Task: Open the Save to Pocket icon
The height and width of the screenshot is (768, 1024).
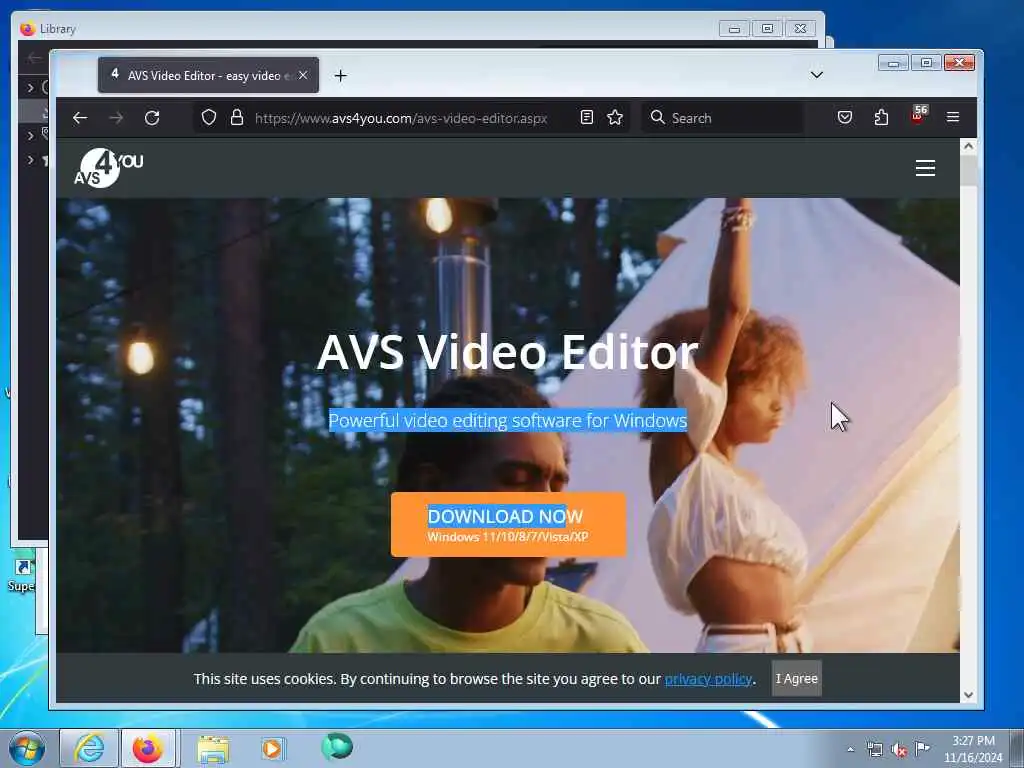Action: (844, 118)
